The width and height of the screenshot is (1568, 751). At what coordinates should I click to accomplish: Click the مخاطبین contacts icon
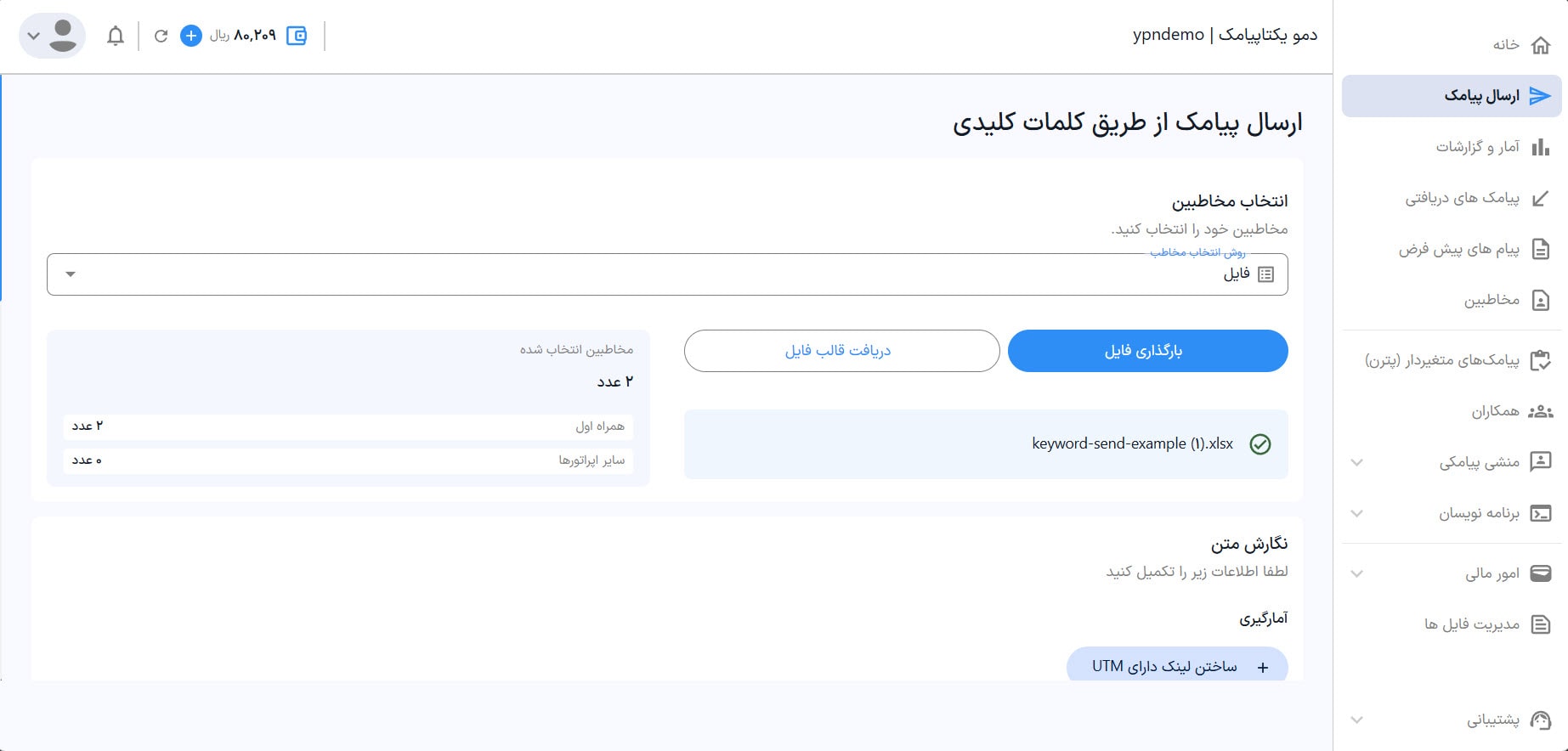click(x=1540, y=300)
